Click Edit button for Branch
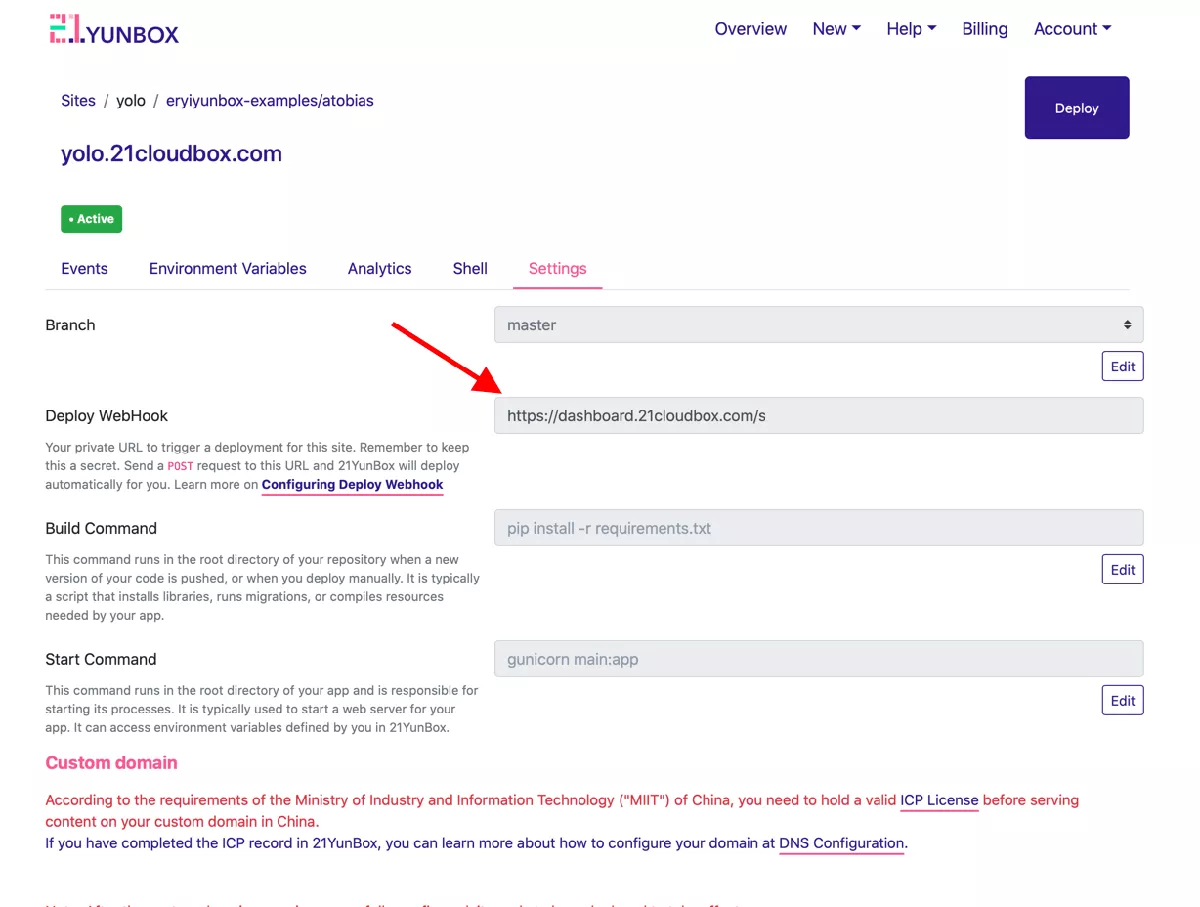This screenshot has height=907, width=1200. tap(1122, 366)
